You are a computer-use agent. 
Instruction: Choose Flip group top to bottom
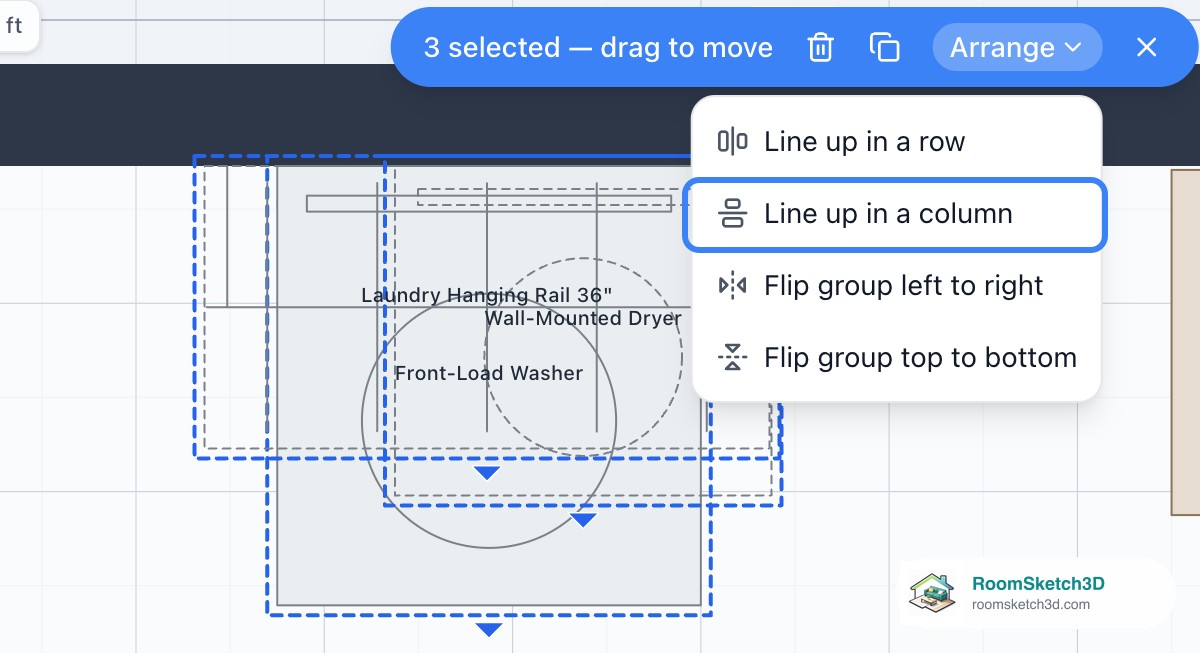coord(896,358)
